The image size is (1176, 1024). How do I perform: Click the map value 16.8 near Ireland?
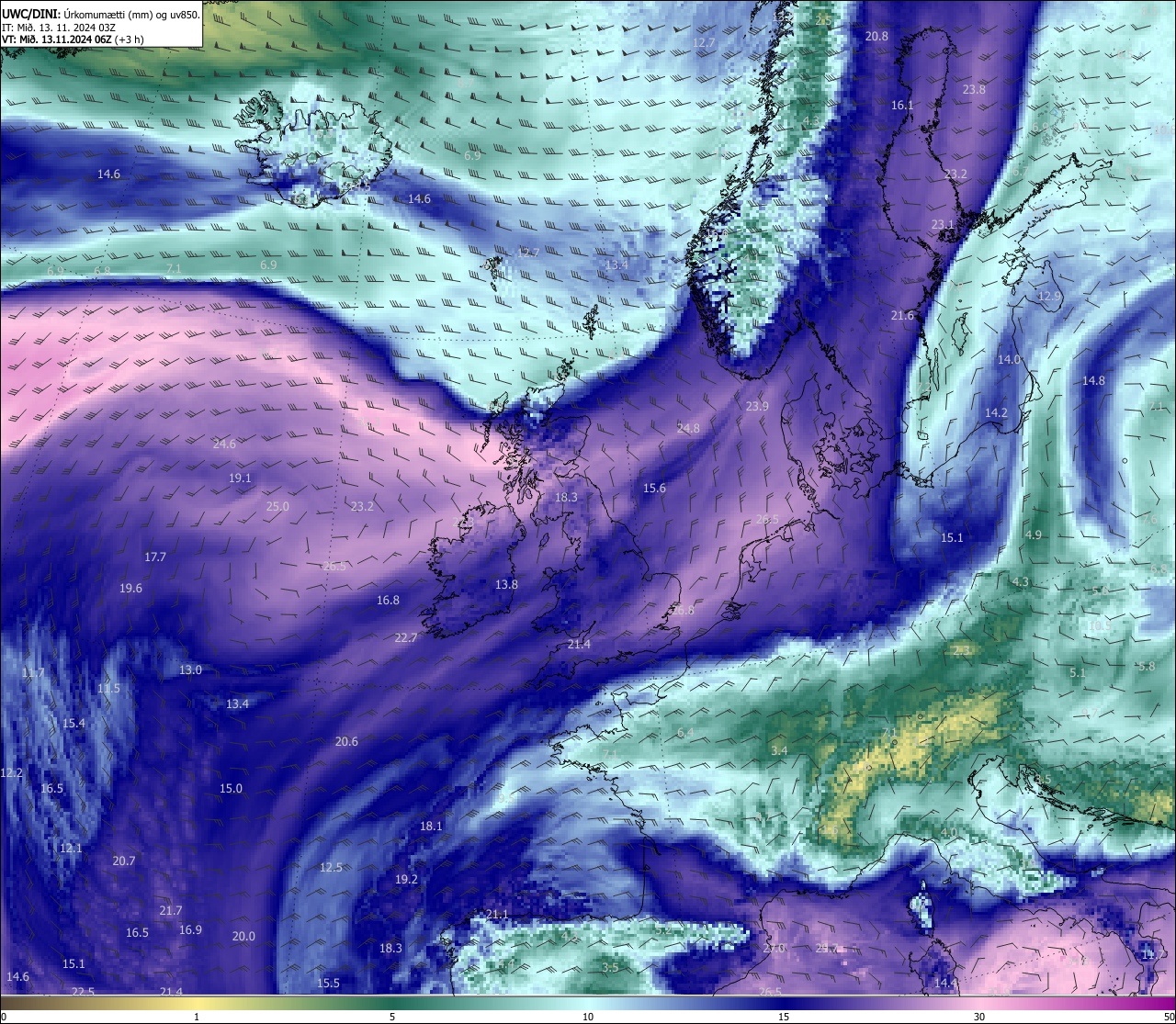(388, 601)
